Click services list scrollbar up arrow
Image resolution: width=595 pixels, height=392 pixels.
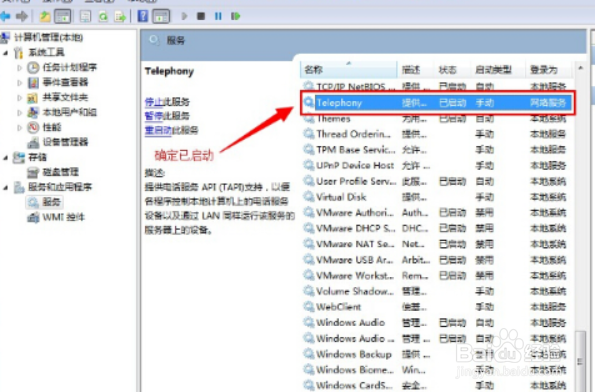(580, 68)
